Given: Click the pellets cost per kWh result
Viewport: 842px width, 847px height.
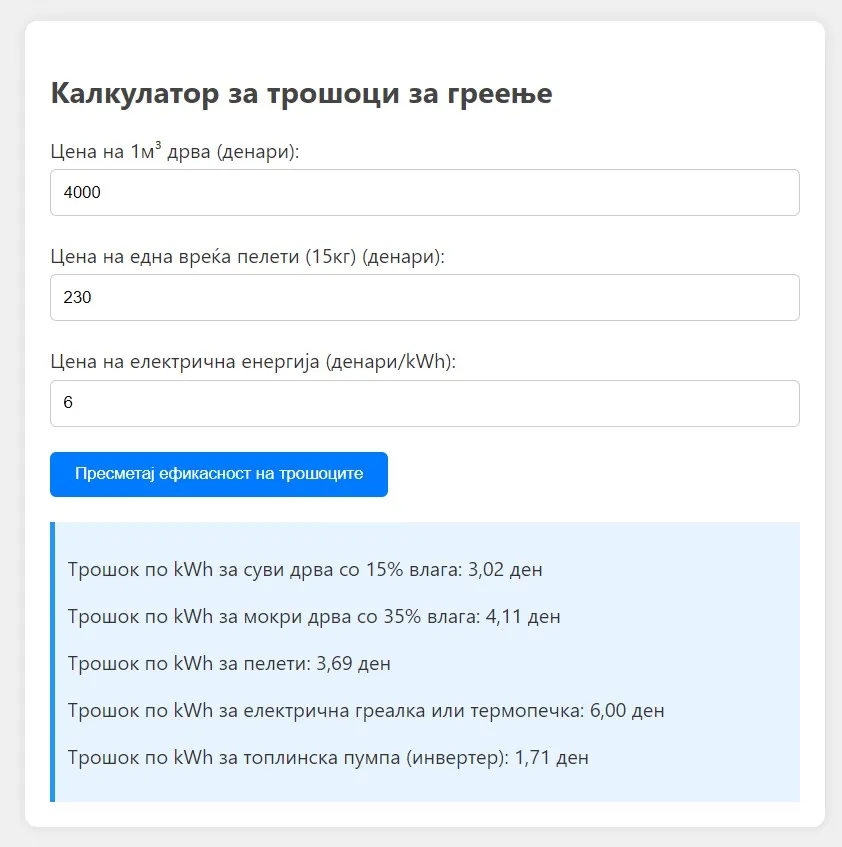Looking at the screenshot, I should click(x=229, y=663).
